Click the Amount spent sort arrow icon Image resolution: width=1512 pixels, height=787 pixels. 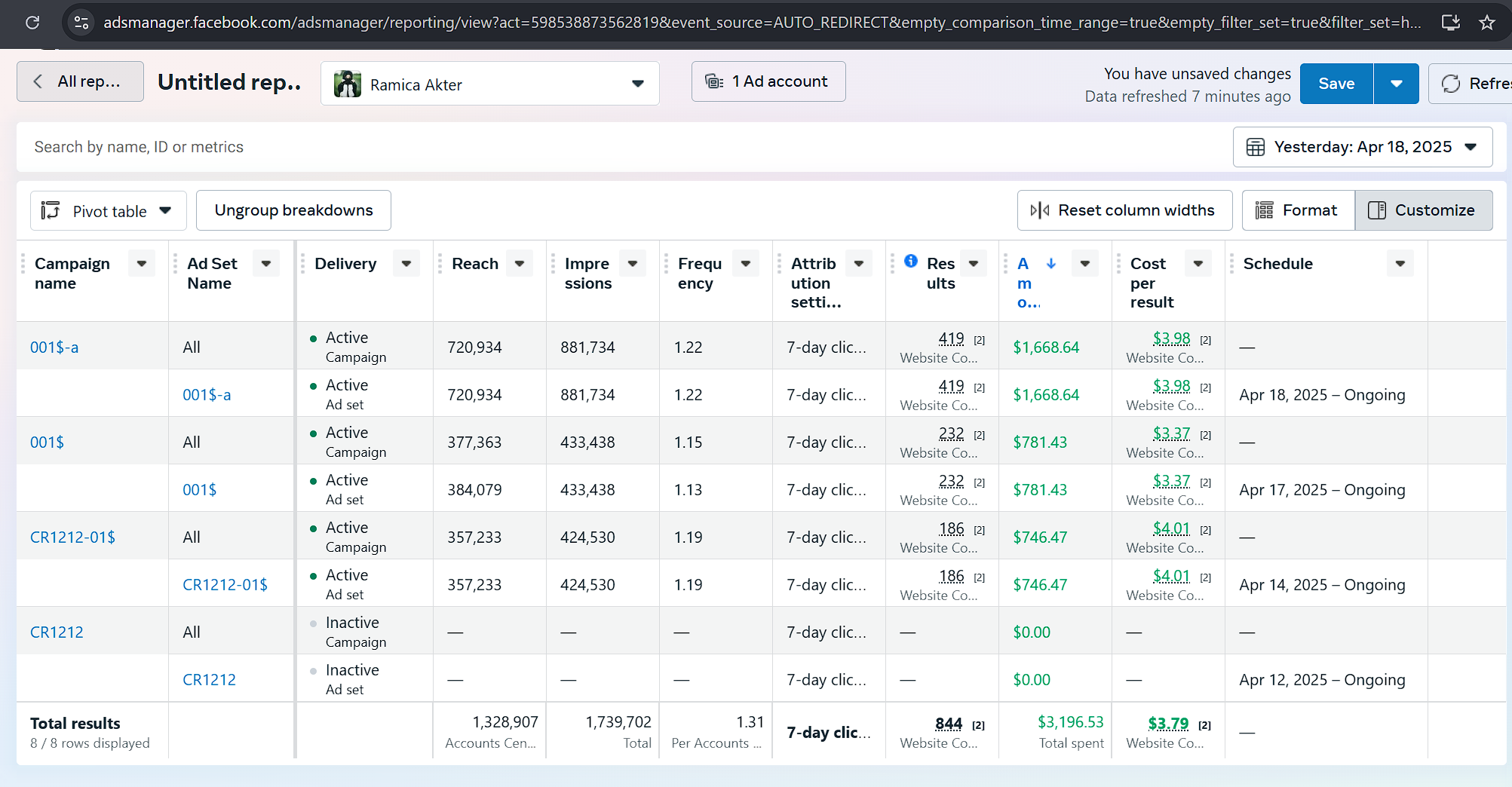[1051, 263]
